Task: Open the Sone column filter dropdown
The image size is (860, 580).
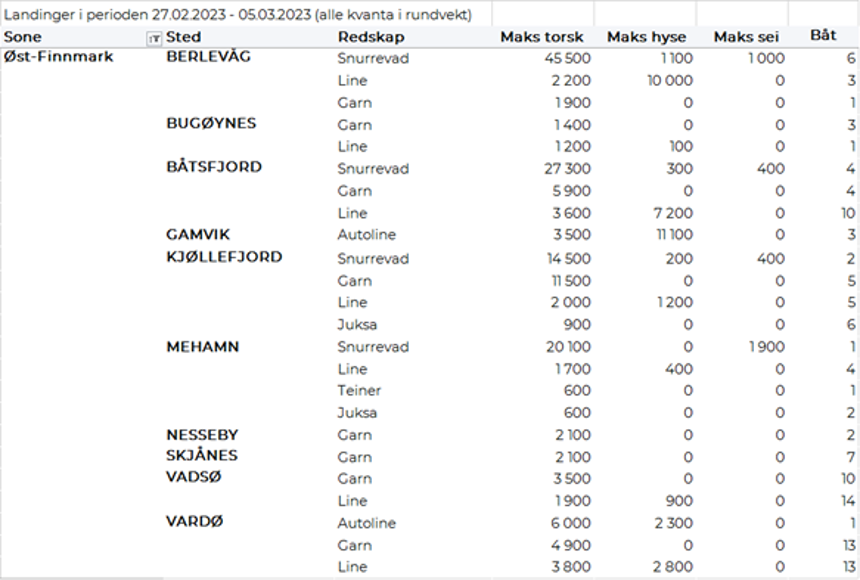Action: [x=154, y=38]
